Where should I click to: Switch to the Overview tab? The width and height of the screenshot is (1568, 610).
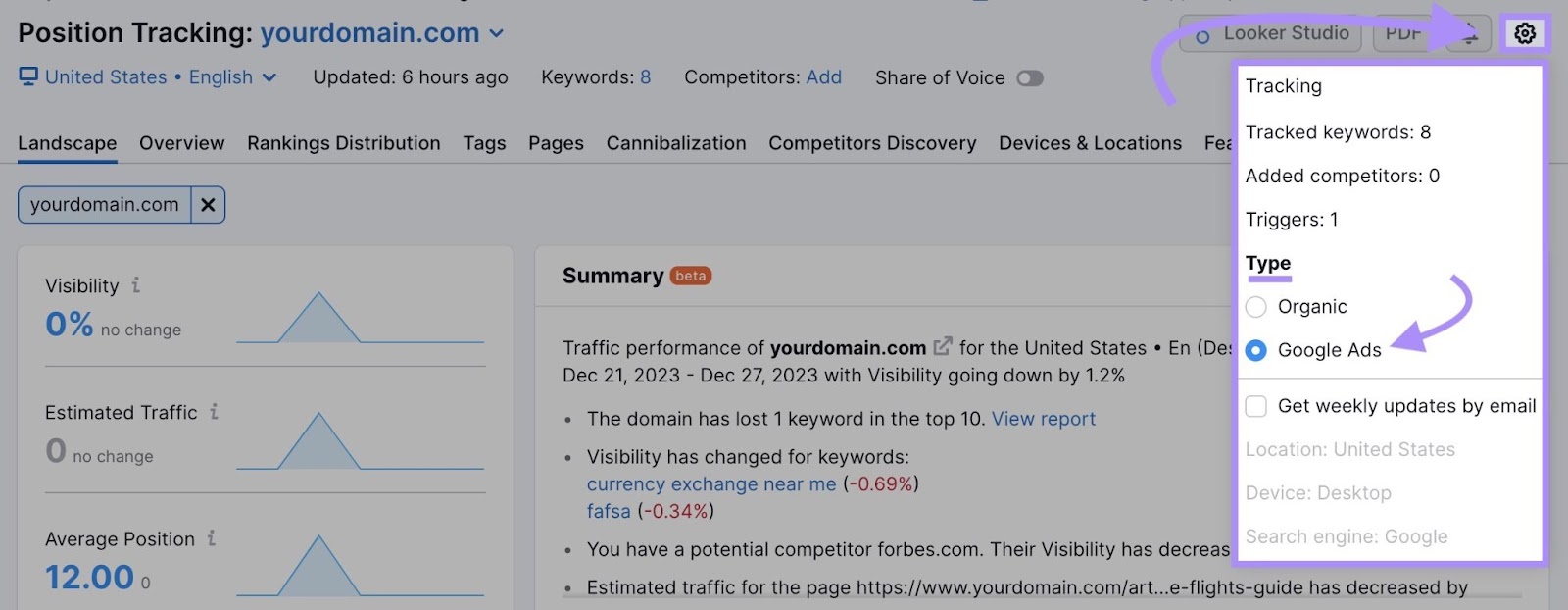[180, 143]
